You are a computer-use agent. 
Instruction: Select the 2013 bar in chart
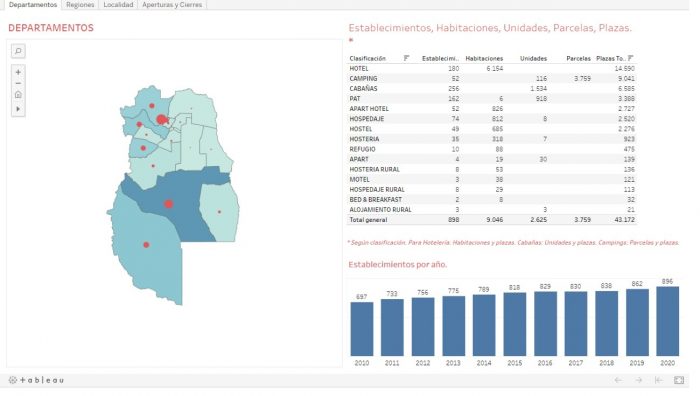tap(453, 326)
